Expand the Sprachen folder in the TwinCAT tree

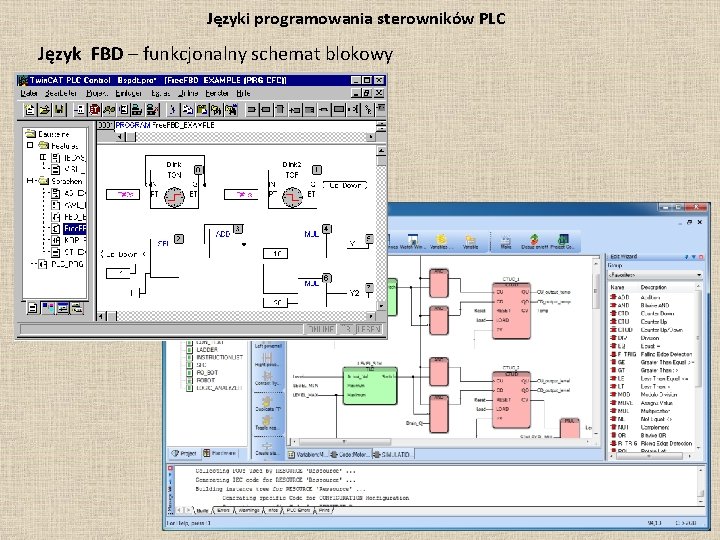click(x=30, y=181)
